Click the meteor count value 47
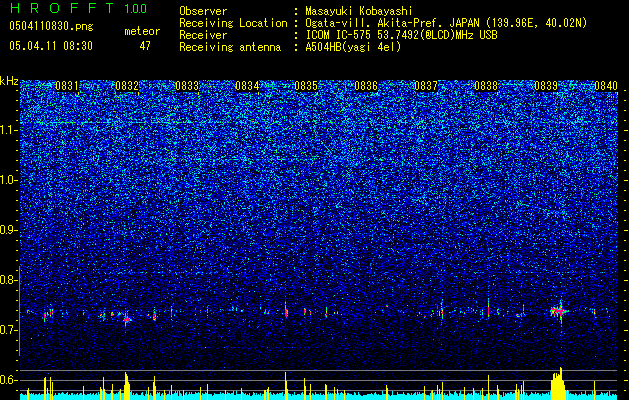629x400 pixels. pos(145,46)
